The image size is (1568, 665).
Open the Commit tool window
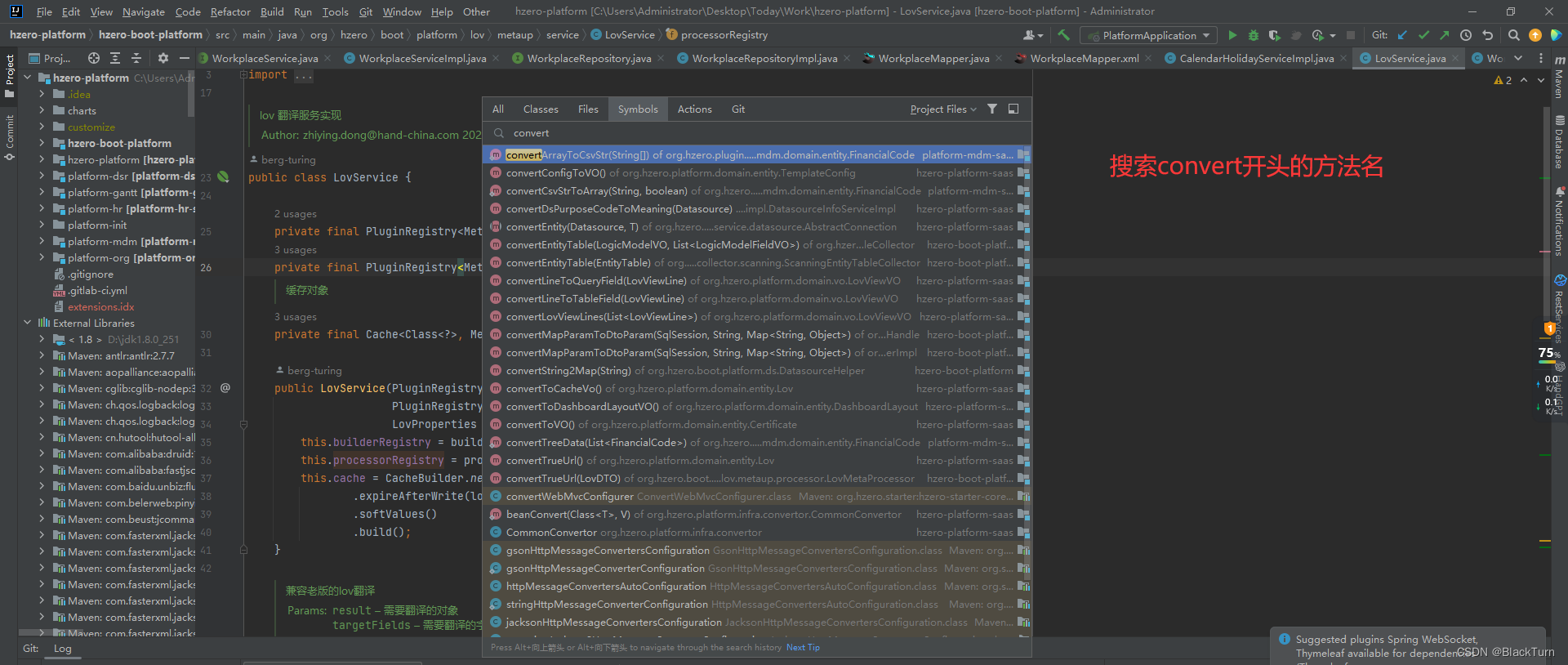pos(10,137)
